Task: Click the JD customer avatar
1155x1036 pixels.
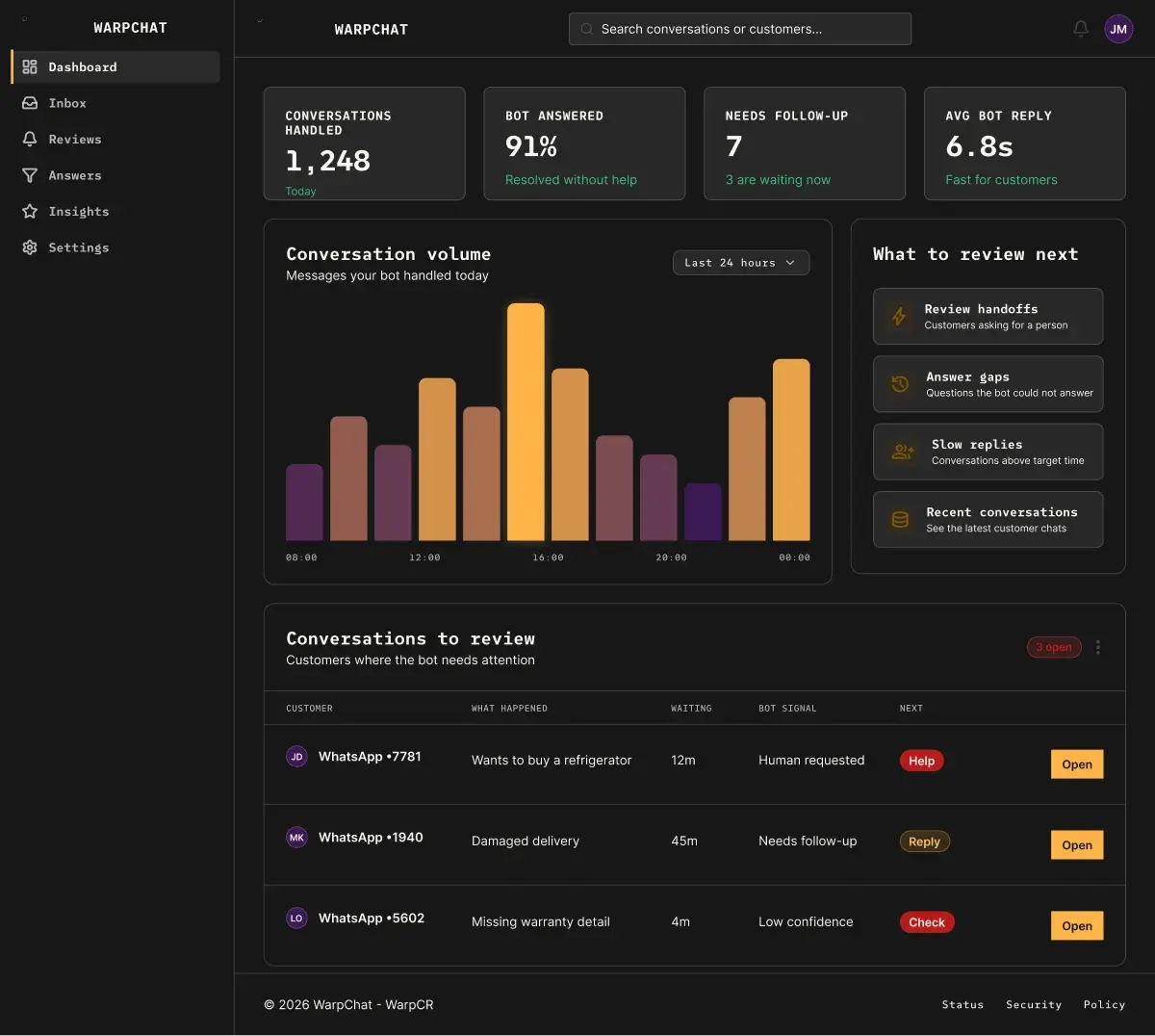Action: coord(296,757)
